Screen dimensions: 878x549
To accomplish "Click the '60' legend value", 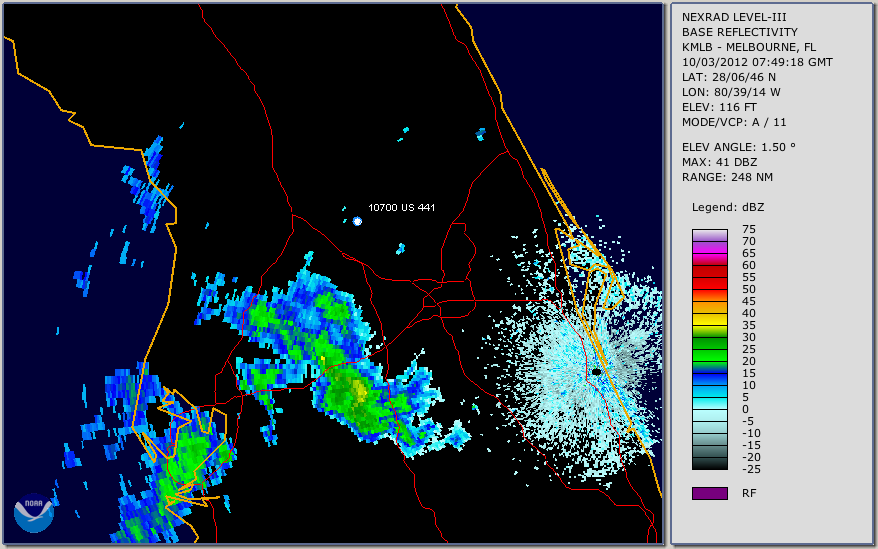I will click(x=749, y=266).
